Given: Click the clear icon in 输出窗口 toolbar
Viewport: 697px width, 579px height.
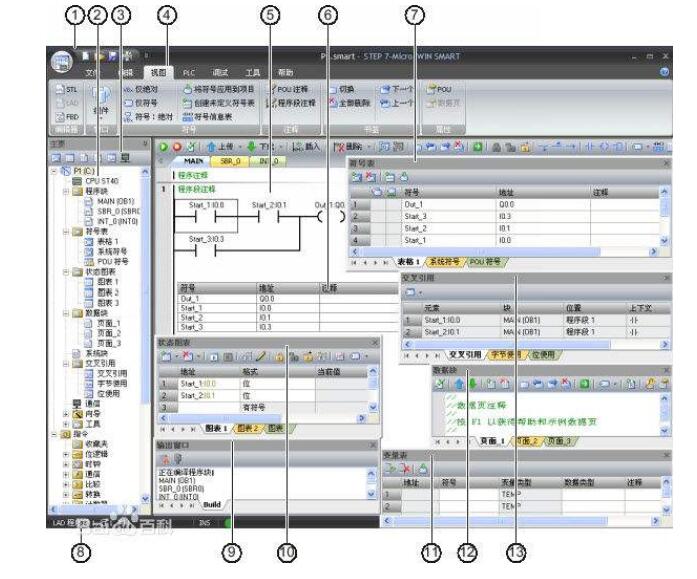Looking at the screenshot, I should click(165, 459).
